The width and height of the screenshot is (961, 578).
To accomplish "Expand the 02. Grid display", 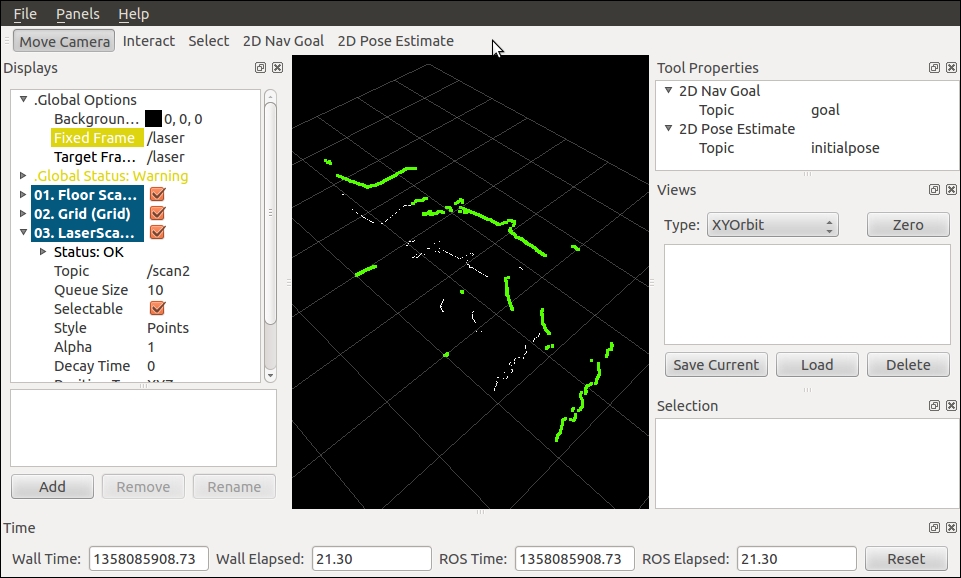I will click(23, 213).
